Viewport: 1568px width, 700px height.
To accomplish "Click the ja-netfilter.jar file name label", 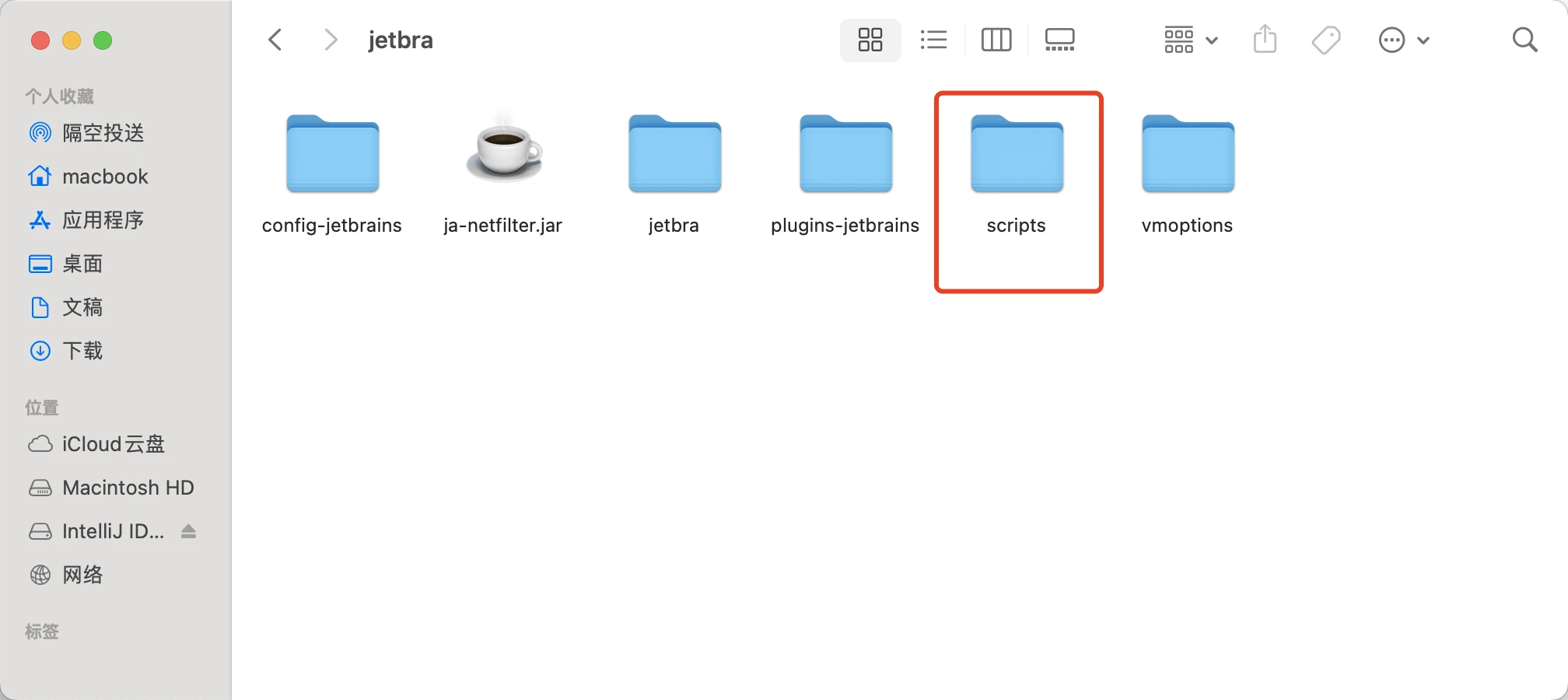I will point(503,226).
